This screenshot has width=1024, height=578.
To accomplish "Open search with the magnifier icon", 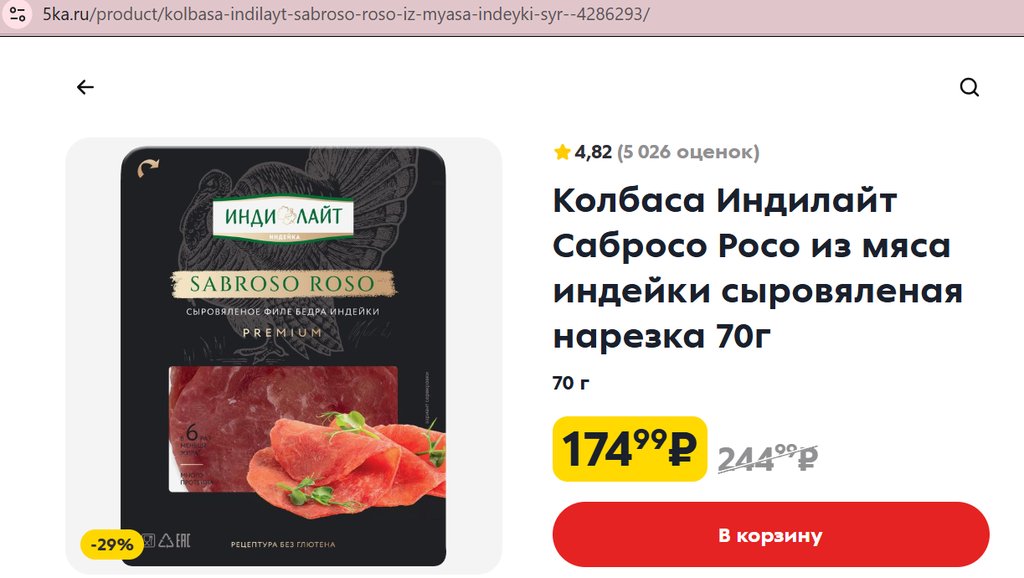I will (969, 87).
